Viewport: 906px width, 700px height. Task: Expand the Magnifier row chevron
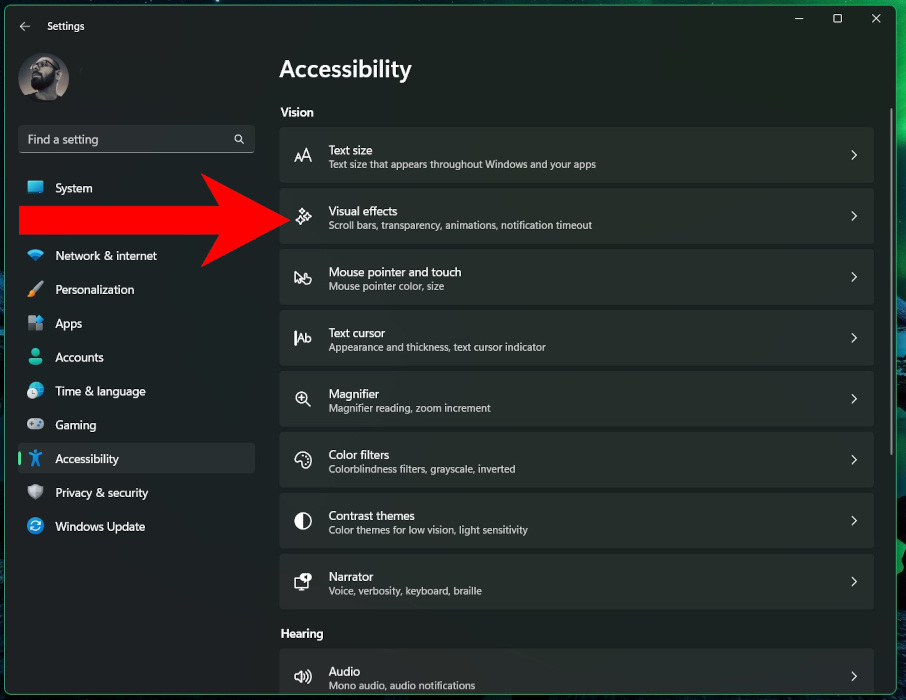tap(854, 399)
